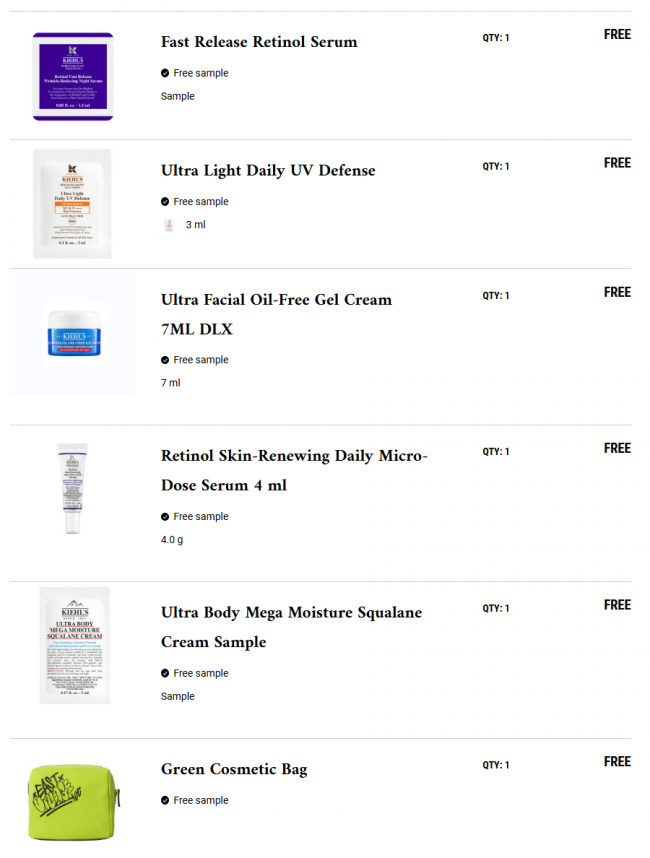Open Retinol Skin-Renewing Daily Micro-Dose Serum link
Viewport: 650px width, 858px height.
click(294, 471)
